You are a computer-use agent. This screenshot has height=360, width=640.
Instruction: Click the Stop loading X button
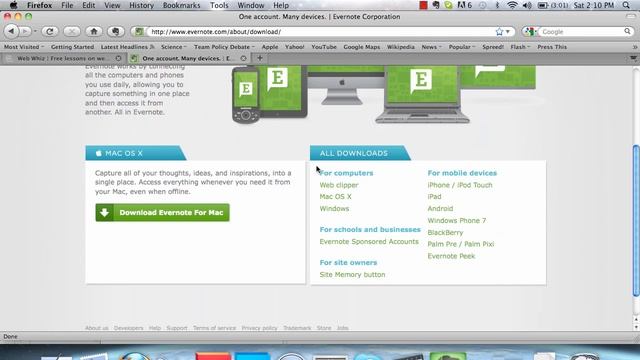72,31
